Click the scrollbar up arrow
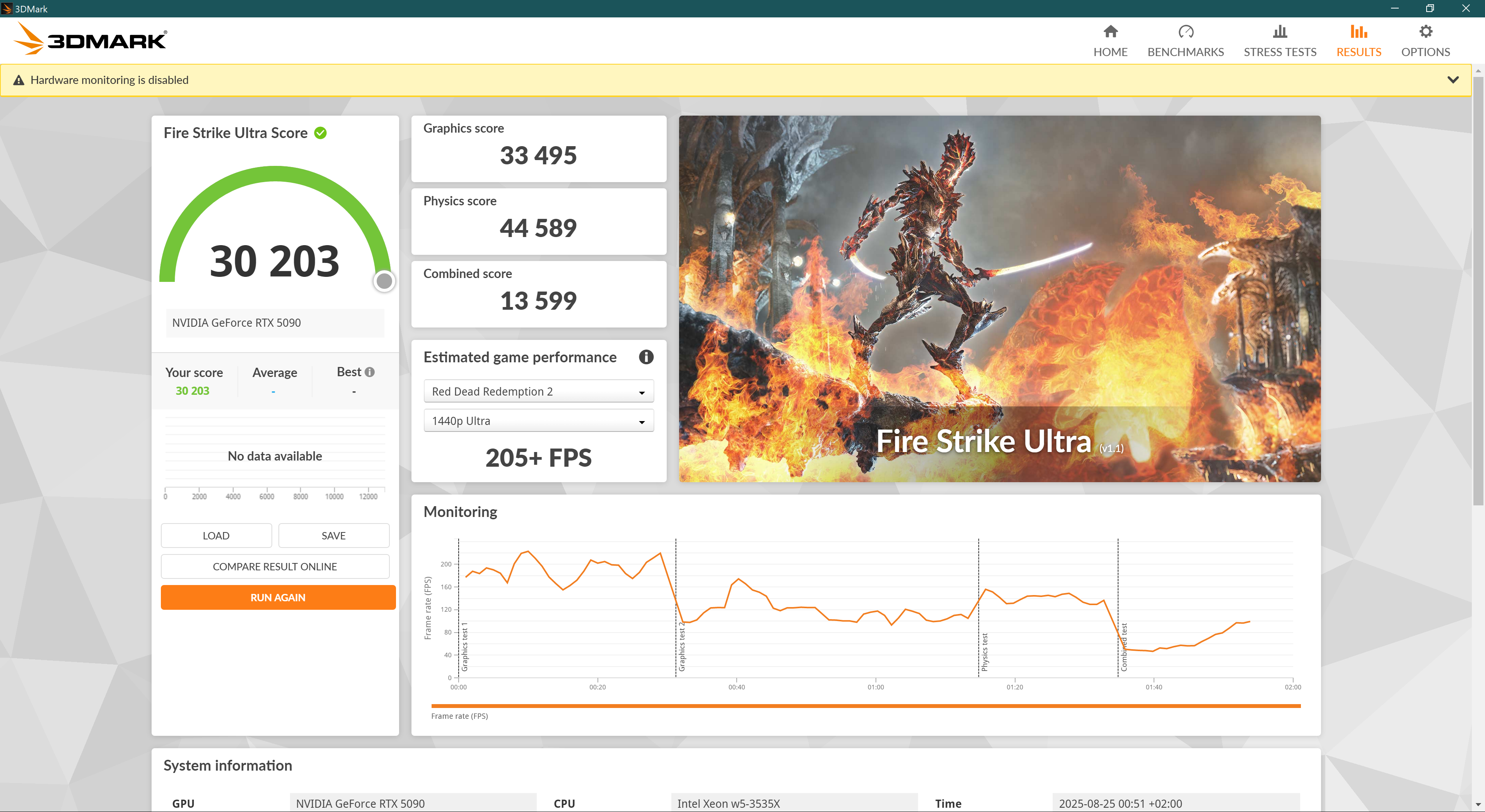 click(x=1478, y=70)
